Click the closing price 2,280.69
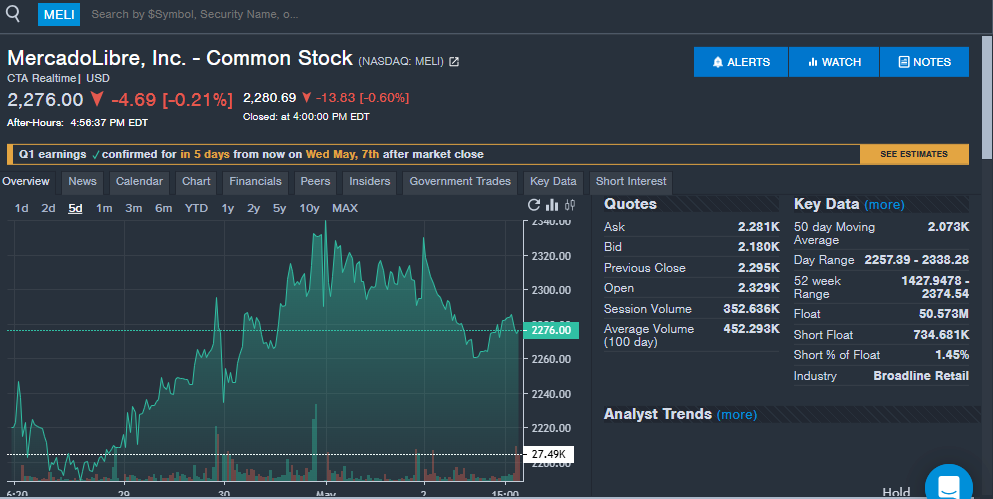 point(270,98)
